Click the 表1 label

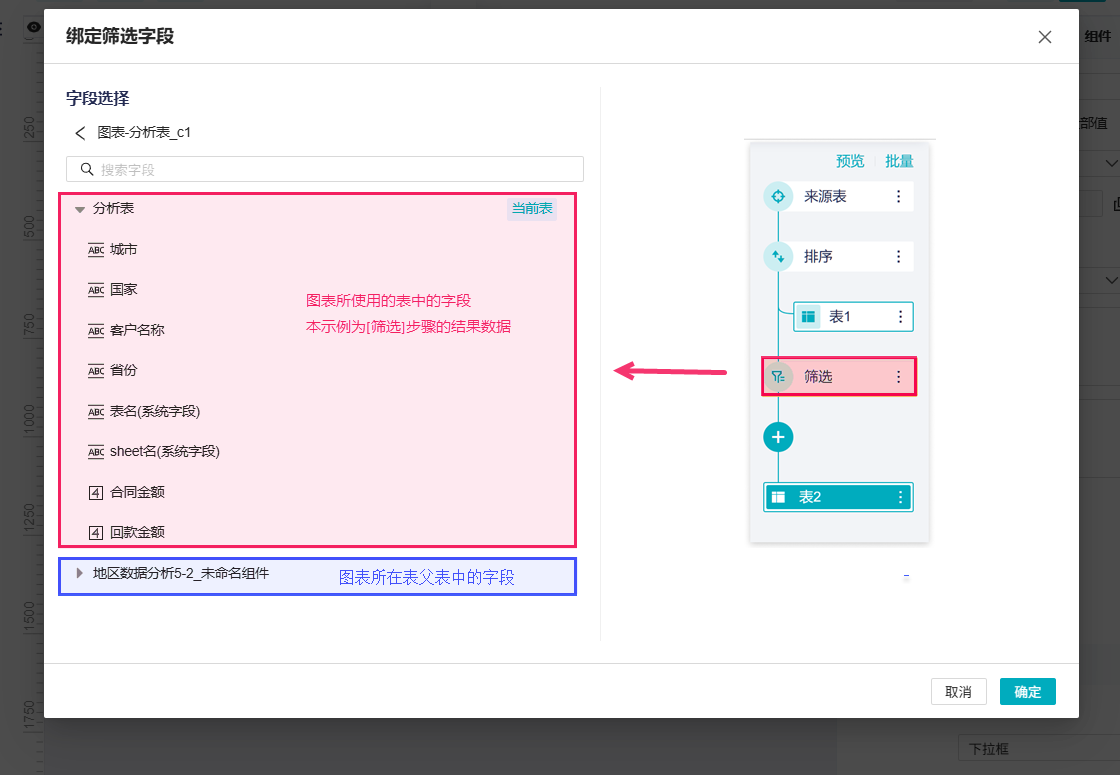pos(840,316)
